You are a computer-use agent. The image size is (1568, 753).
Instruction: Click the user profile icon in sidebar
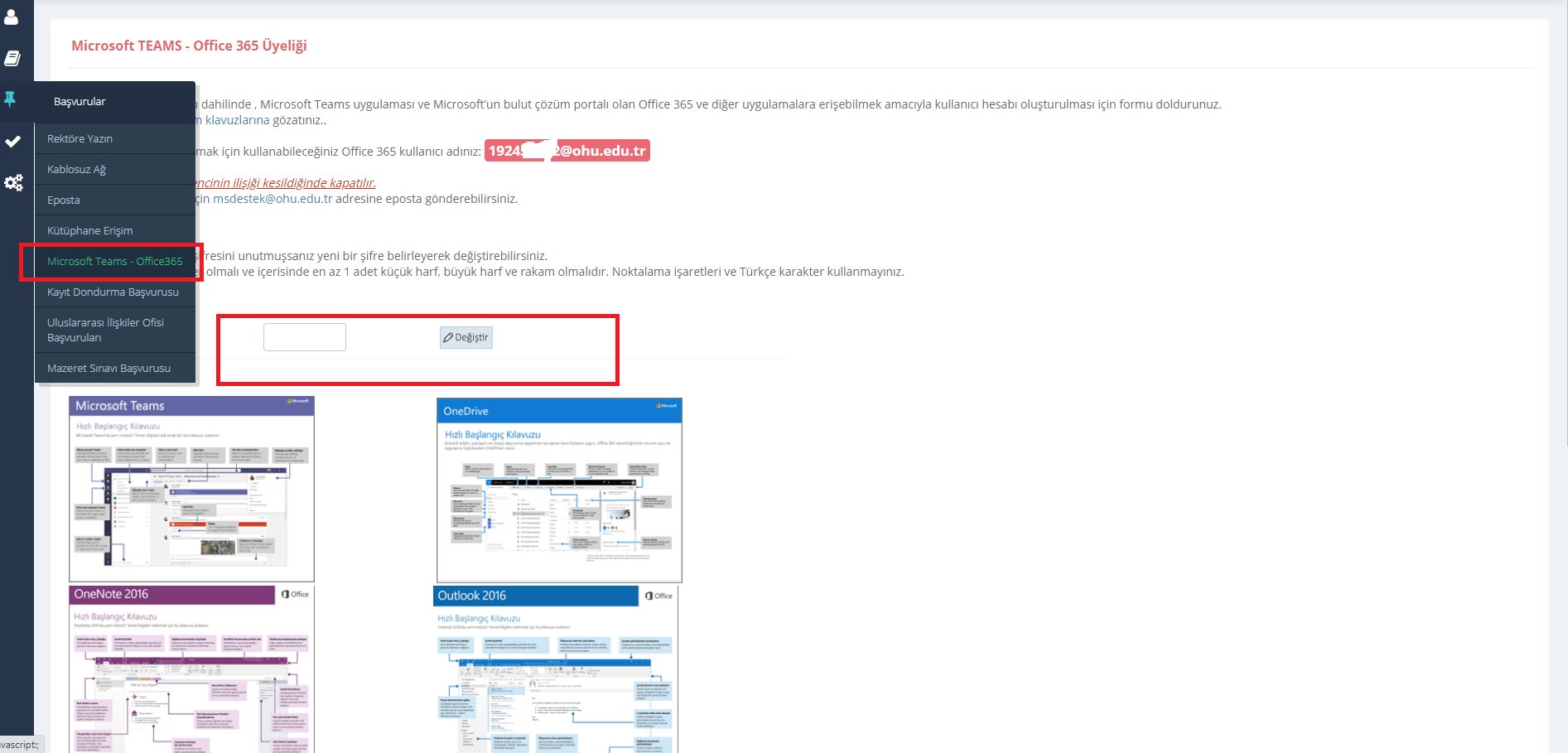click(12, 16)
